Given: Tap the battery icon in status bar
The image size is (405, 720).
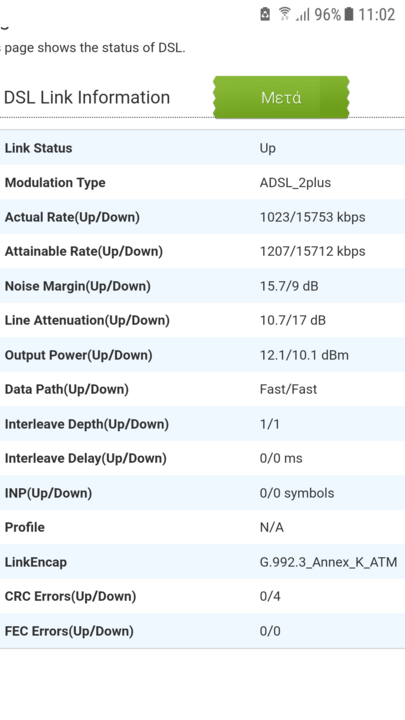Looking at the screenshot, I should (x=349, y=14).
